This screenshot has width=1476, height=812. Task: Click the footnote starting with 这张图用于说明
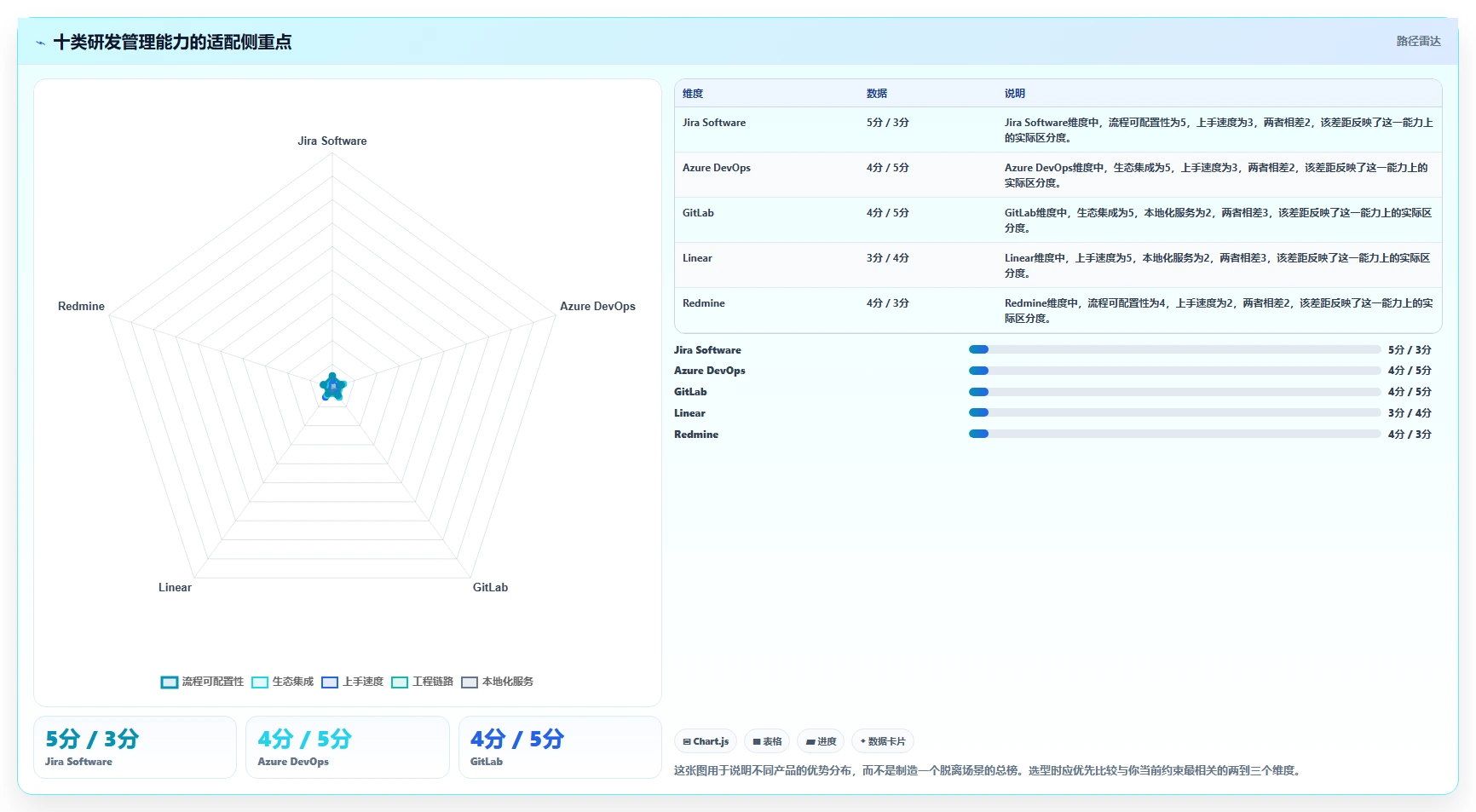pyautogui.click(x=989, y=770)
